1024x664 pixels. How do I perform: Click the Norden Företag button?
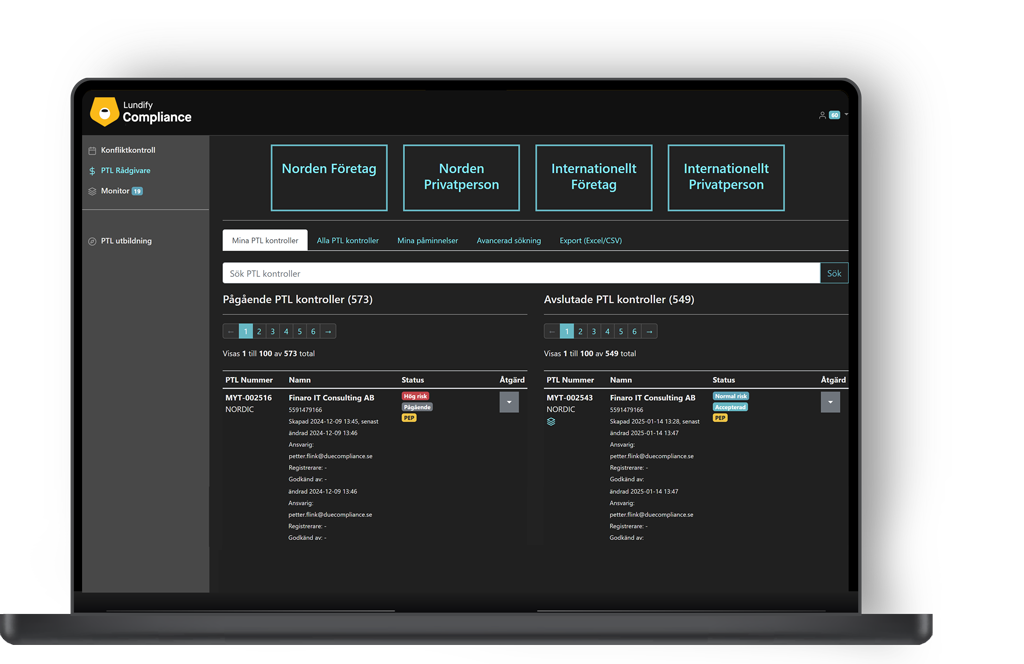coord(329,178)
